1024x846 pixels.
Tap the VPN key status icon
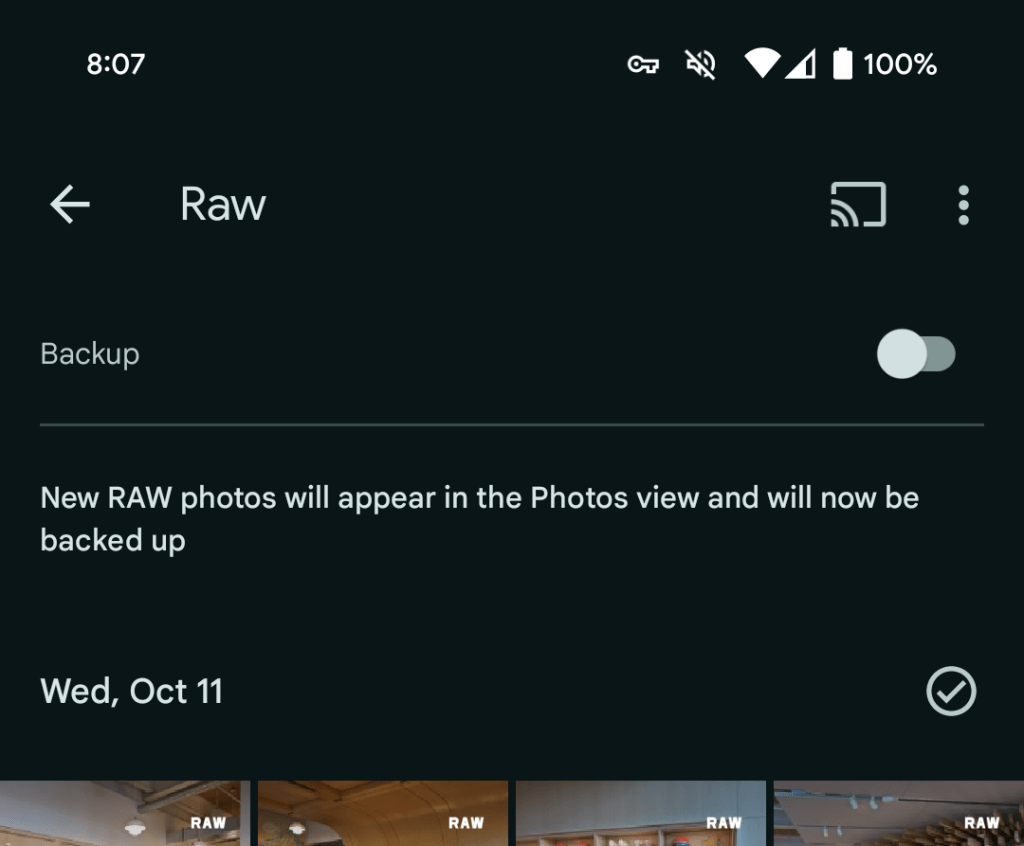[x=643, y=65]
